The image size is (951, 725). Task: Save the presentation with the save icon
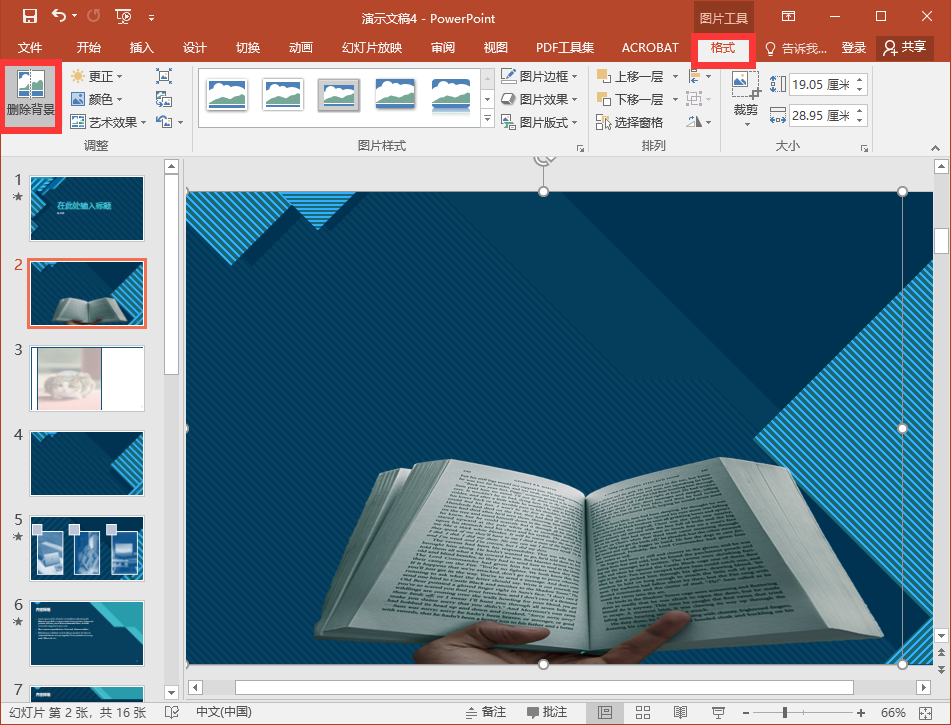click(29, 17)
